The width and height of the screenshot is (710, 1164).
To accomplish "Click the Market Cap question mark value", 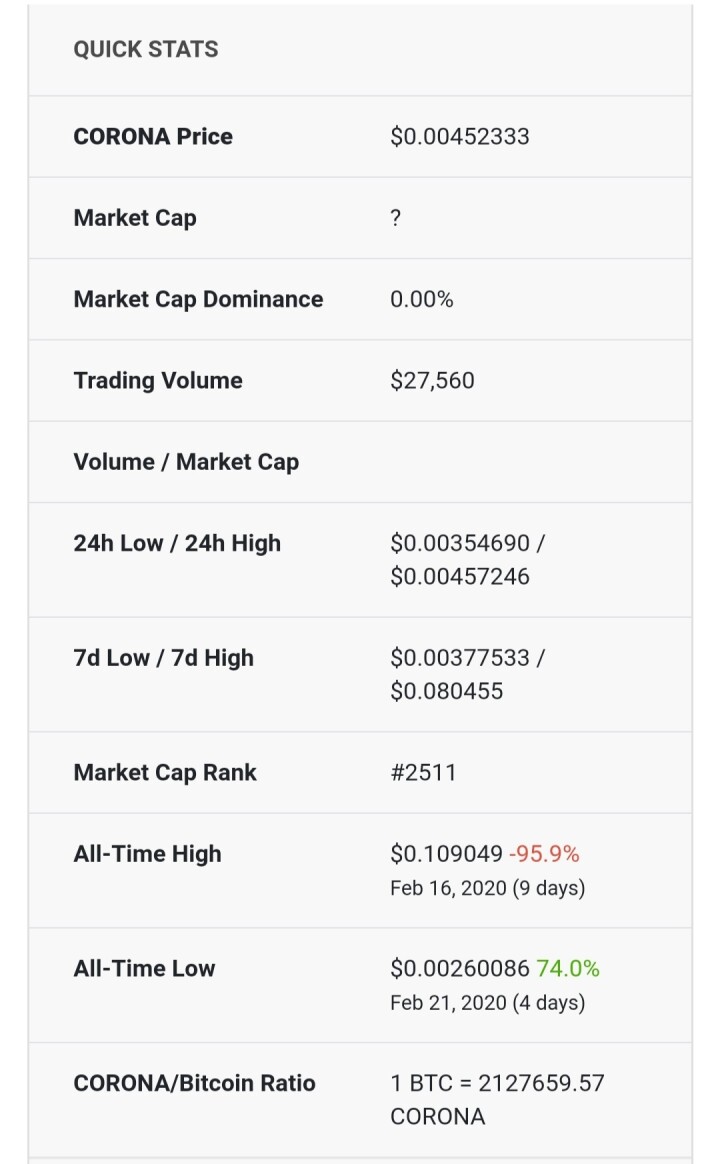I will [x=395, y=218].
